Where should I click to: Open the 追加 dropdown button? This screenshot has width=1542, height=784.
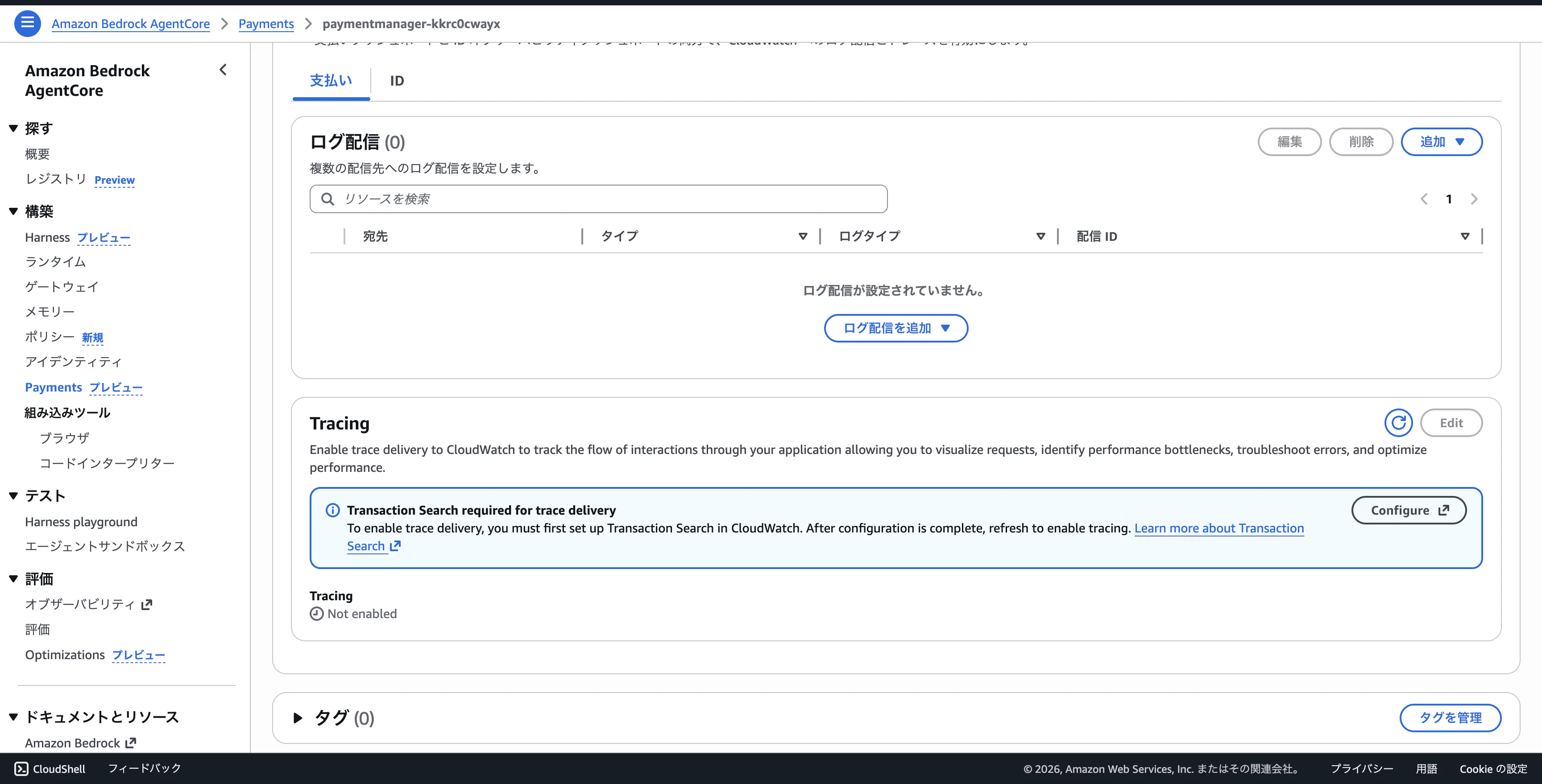tap(1442, 142)
